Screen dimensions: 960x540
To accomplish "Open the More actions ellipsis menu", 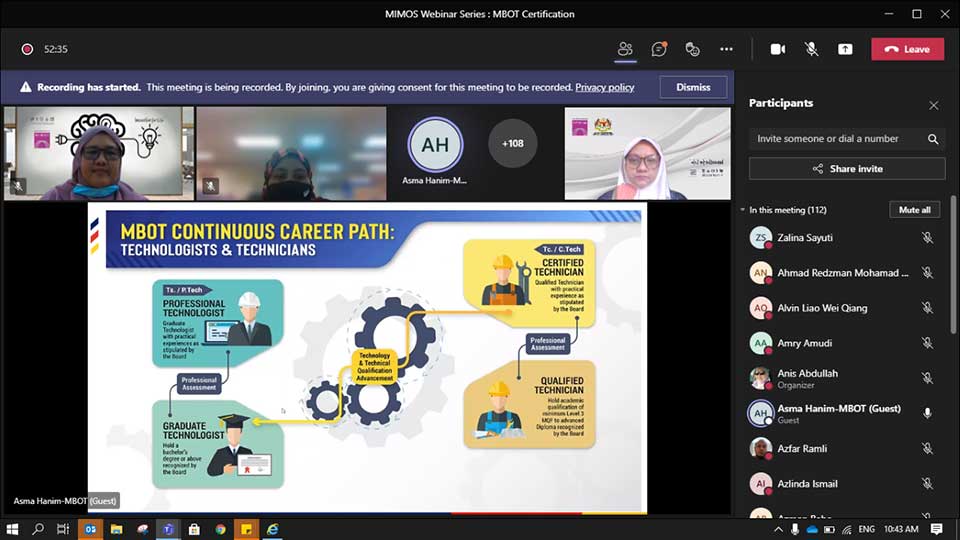I will click(726, 49).
